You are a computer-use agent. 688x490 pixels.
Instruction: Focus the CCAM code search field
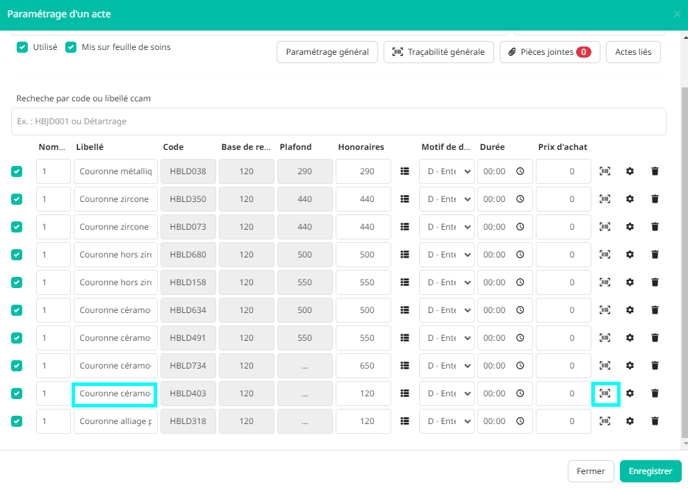[x=339, y=121]
